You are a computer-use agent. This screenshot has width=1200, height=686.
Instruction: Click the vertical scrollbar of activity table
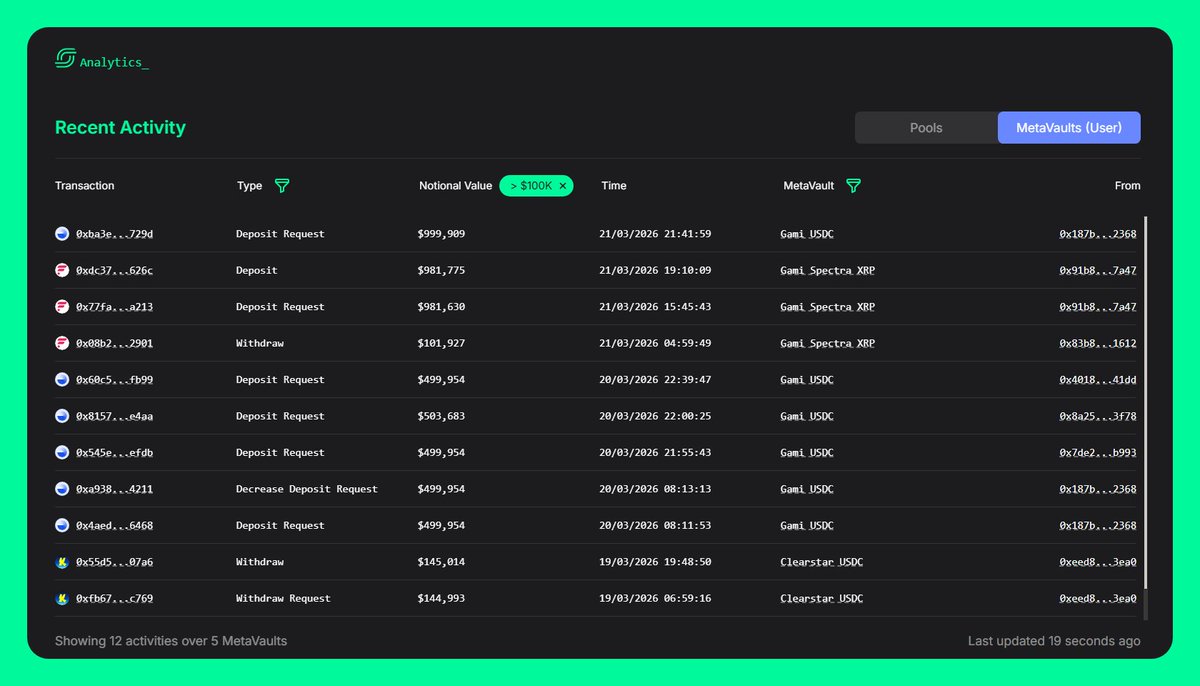point(1146,402)
